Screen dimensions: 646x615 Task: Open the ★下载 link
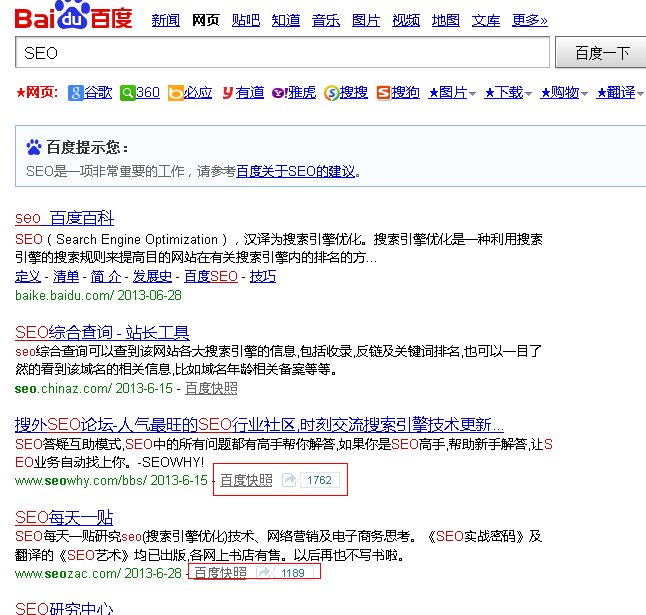(x=504, y=92)
